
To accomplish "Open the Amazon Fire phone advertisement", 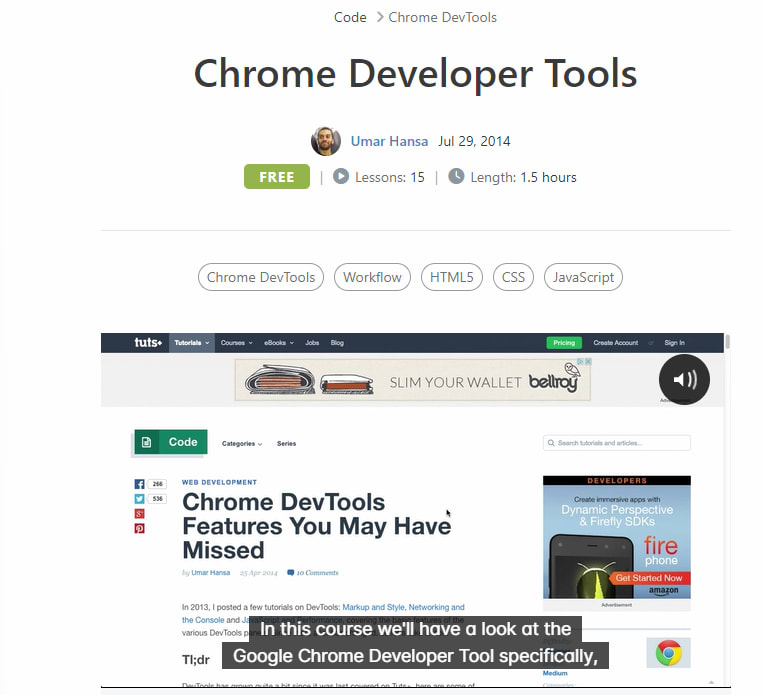I will (x=617, y=537).
